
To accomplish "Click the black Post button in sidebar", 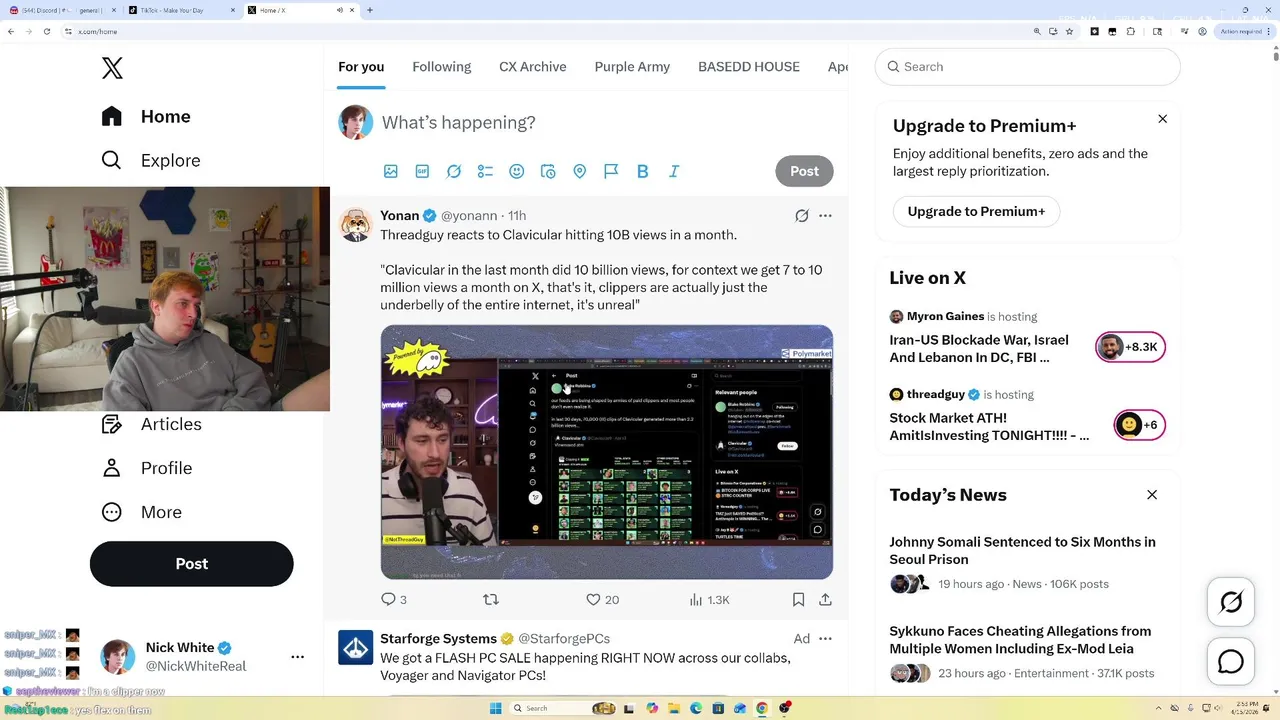I will 191,564.
